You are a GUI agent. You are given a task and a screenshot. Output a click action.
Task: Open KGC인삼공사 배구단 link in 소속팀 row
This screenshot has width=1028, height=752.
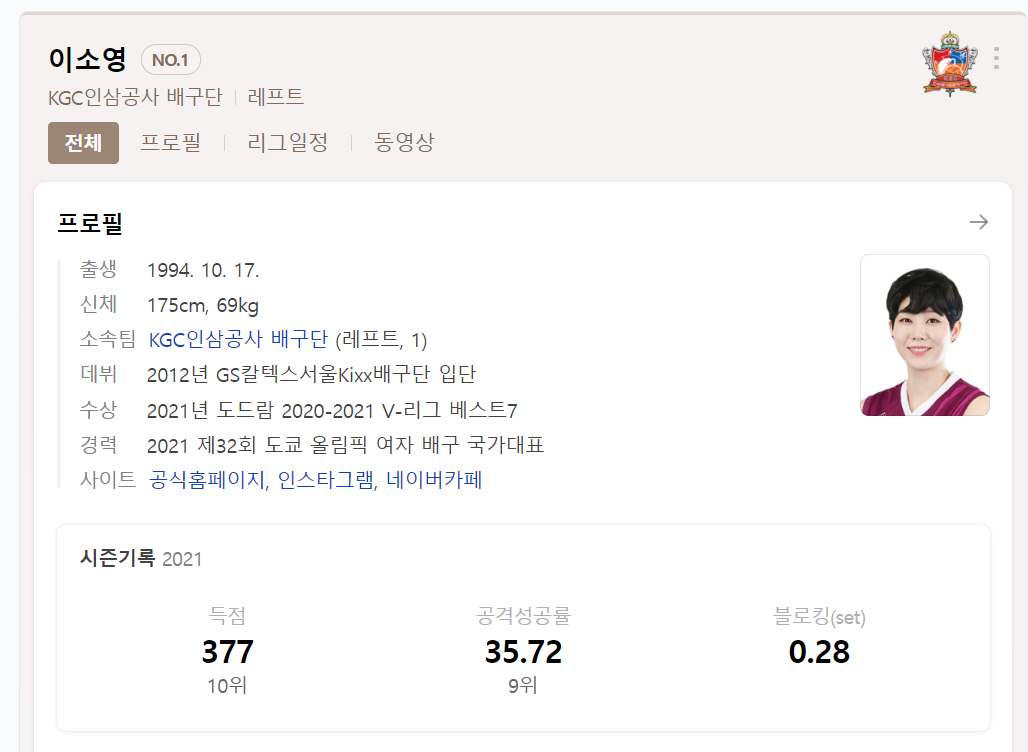coord(238,340)
